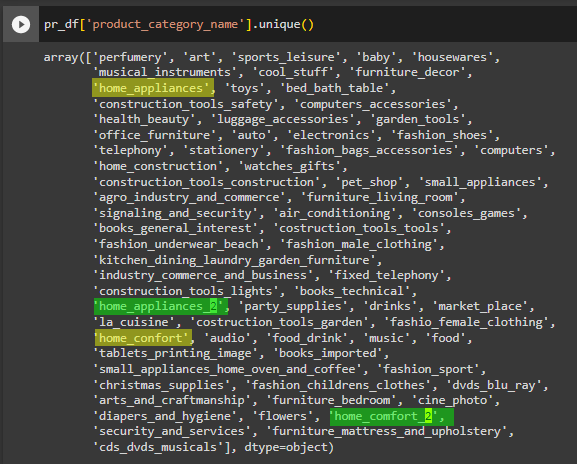The width and height of the screenshot is (577, 464).
Task: Click 'fashion_male_clothing' in the output
Action: [359, 244]
